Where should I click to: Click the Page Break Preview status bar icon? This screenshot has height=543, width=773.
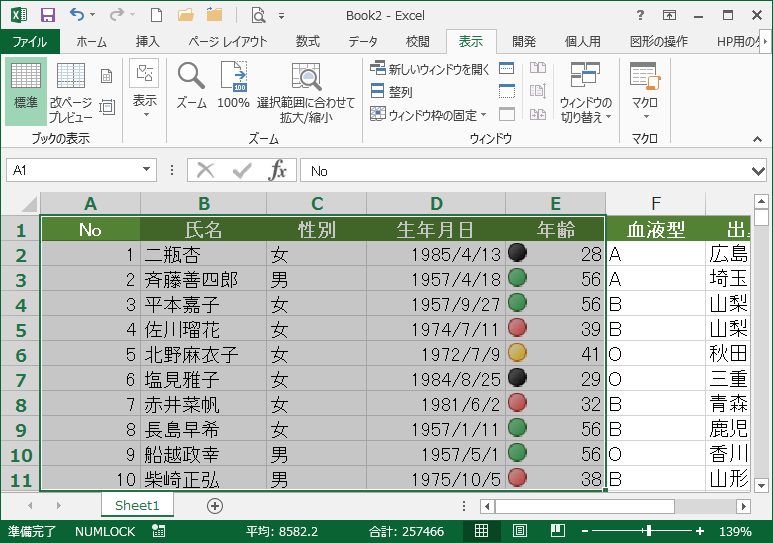[x=558, y=531]
